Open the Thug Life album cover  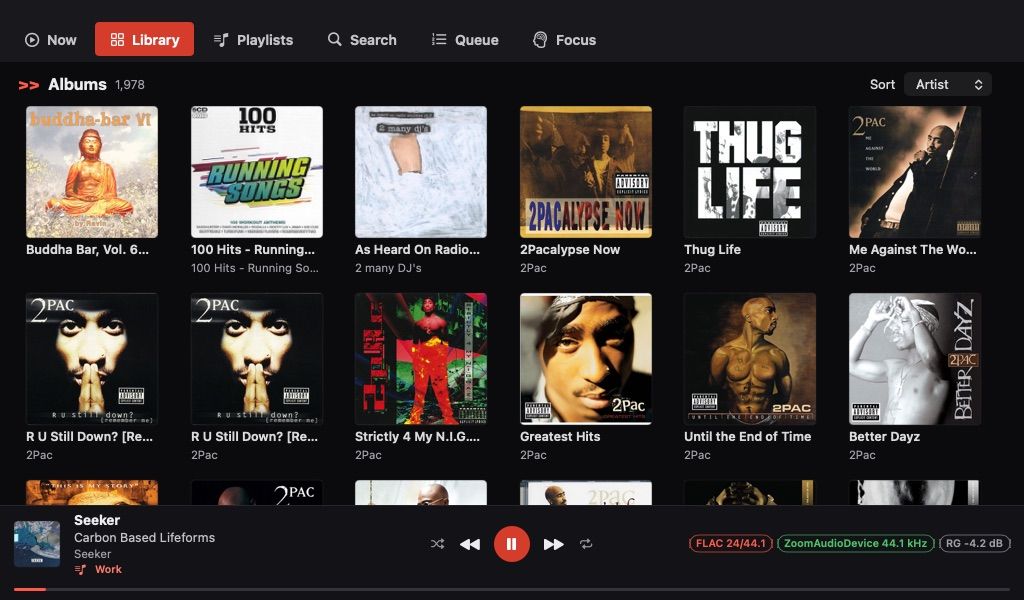click(x=750, y=172)
